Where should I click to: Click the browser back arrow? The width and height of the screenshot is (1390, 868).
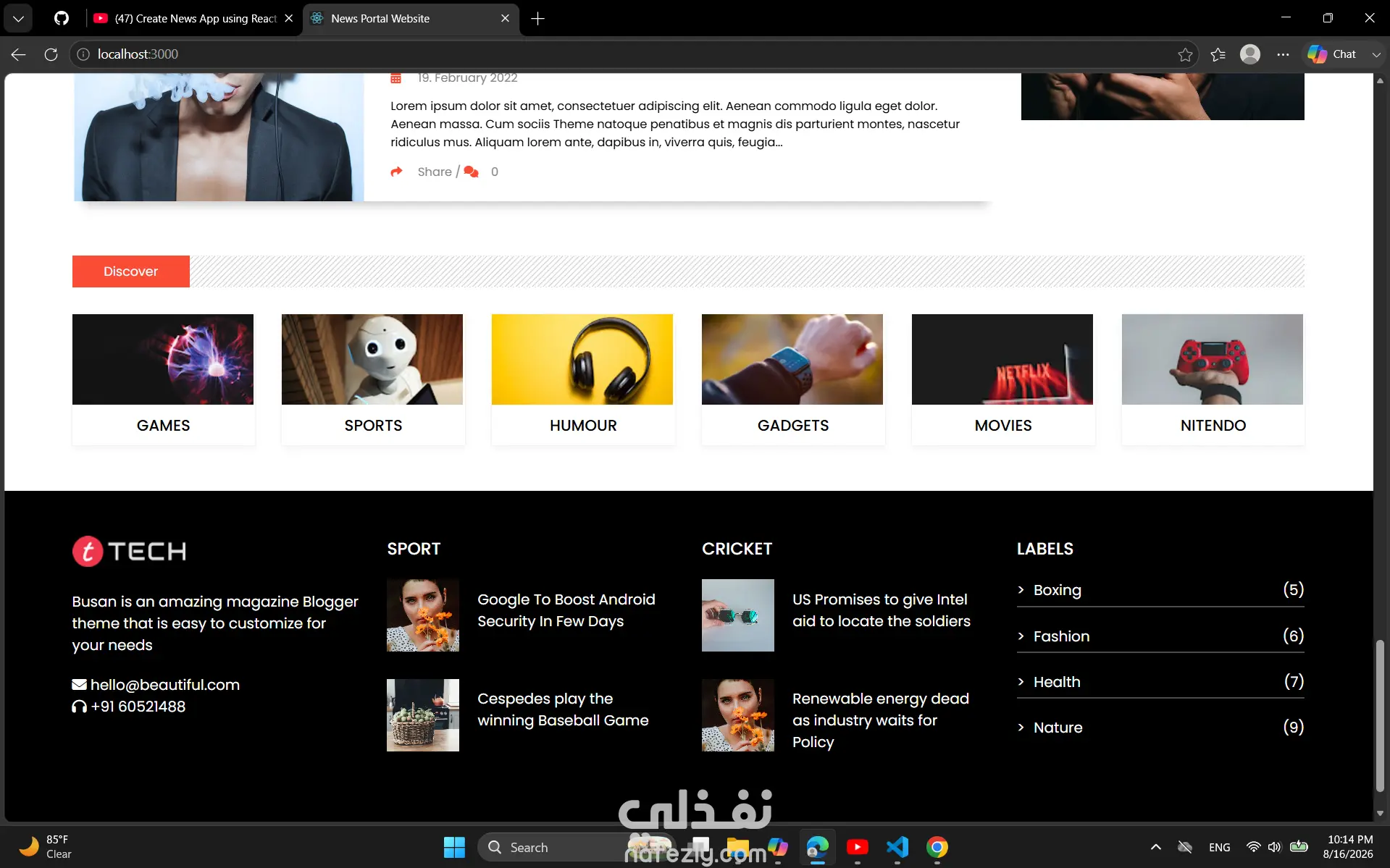pos(18,54)
